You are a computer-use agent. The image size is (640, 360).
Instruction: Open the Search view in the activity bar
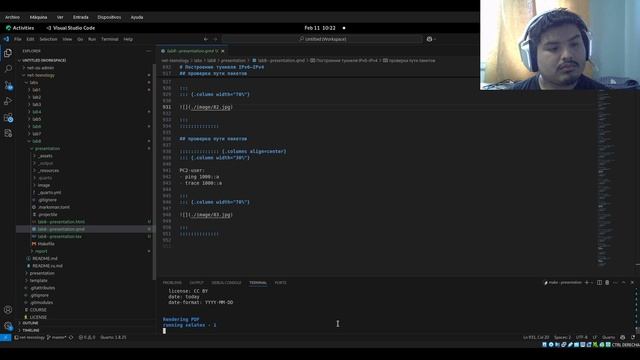pyautogui.click(x=8, y=69)
